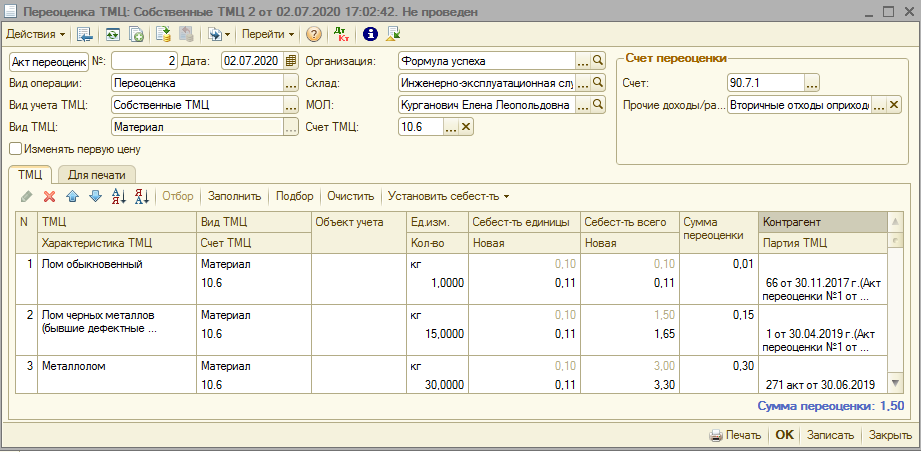Click the Дт/Кт postings result icon
The image size is (921, 452).
(342, 34)
